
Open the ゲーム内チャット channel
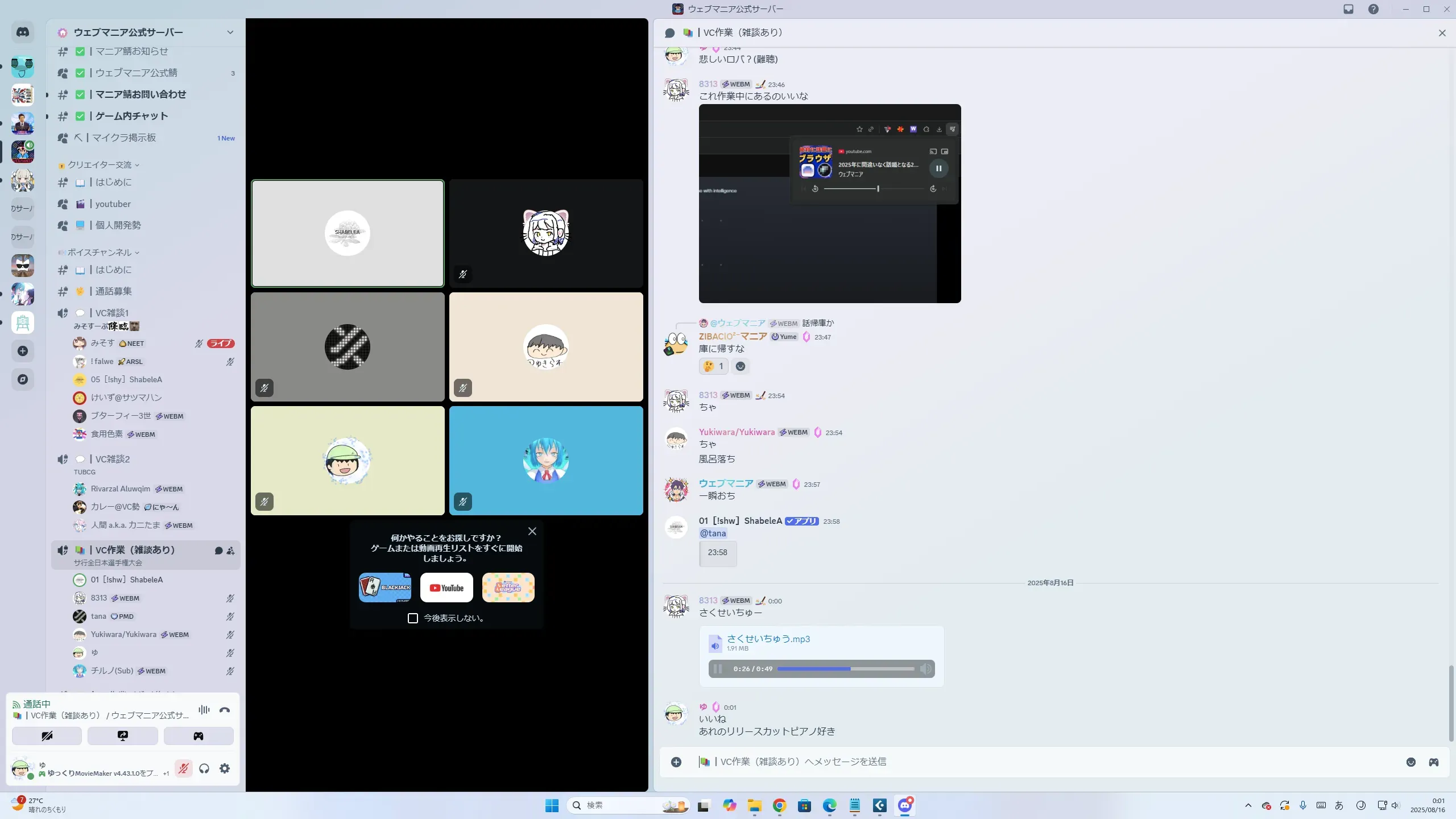click(131, 116)
